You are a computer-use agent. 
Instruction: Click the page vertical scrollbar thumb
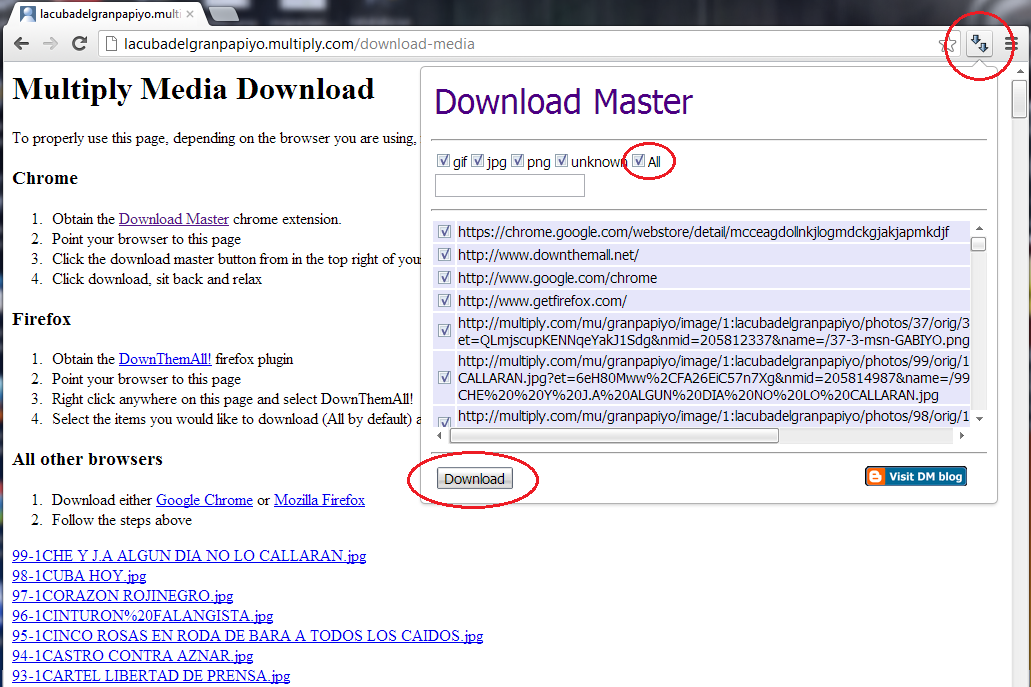click(x=1019, y=99)
